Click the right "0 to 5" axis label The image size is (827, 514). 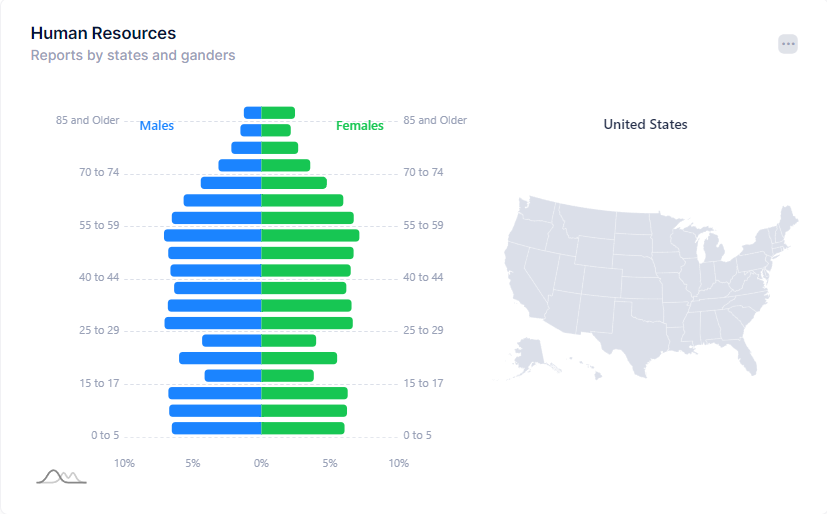(x=417, y=435)
